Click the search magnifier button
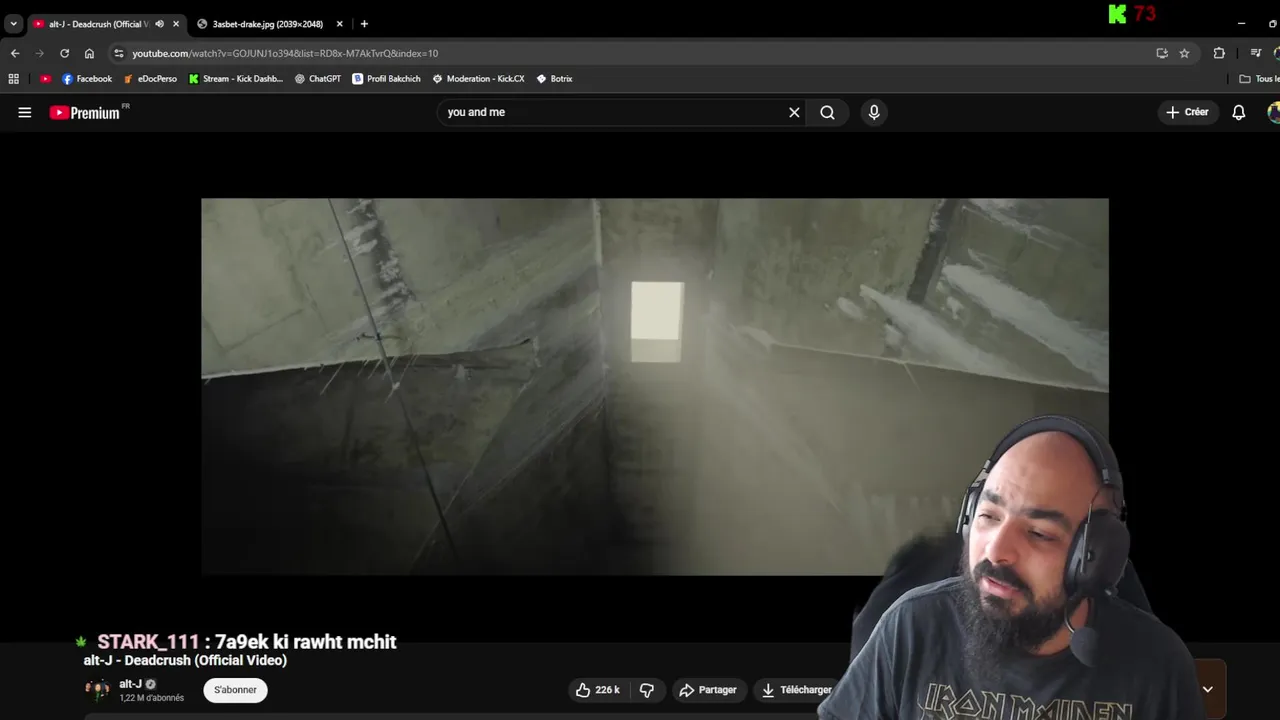The image size is (1280, 720). pos(827,113)
